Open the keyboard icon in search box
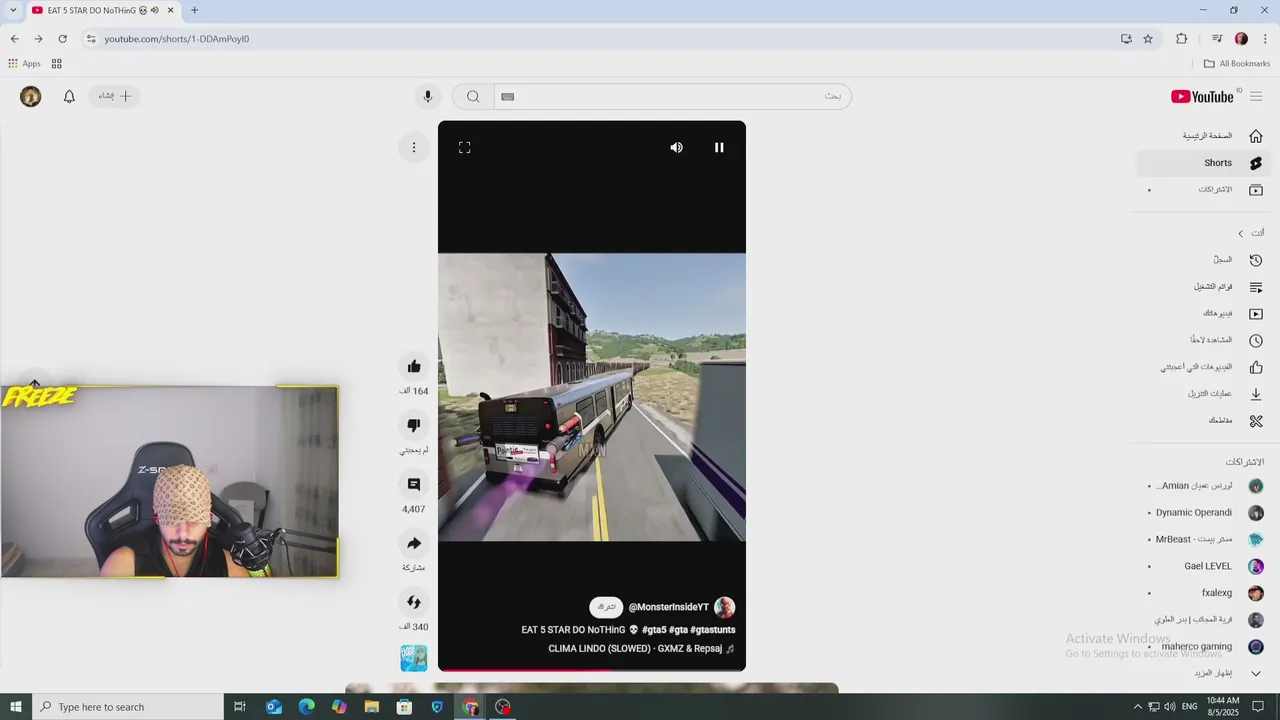This screenshot has height=720, width=1280. (x=507, y=96)
